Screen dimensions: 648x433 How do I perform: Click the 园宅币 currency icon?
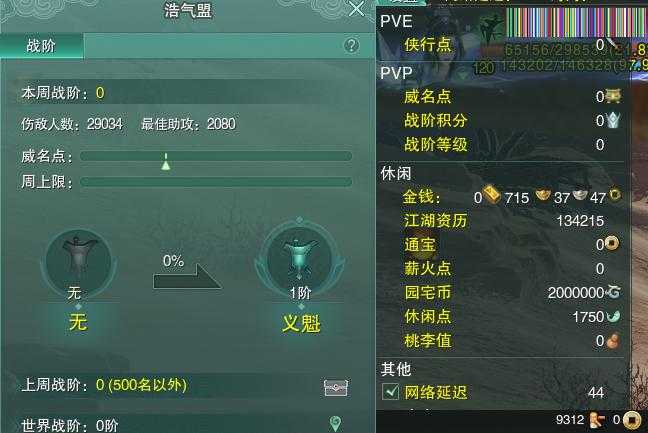click(x=613, y=292)
